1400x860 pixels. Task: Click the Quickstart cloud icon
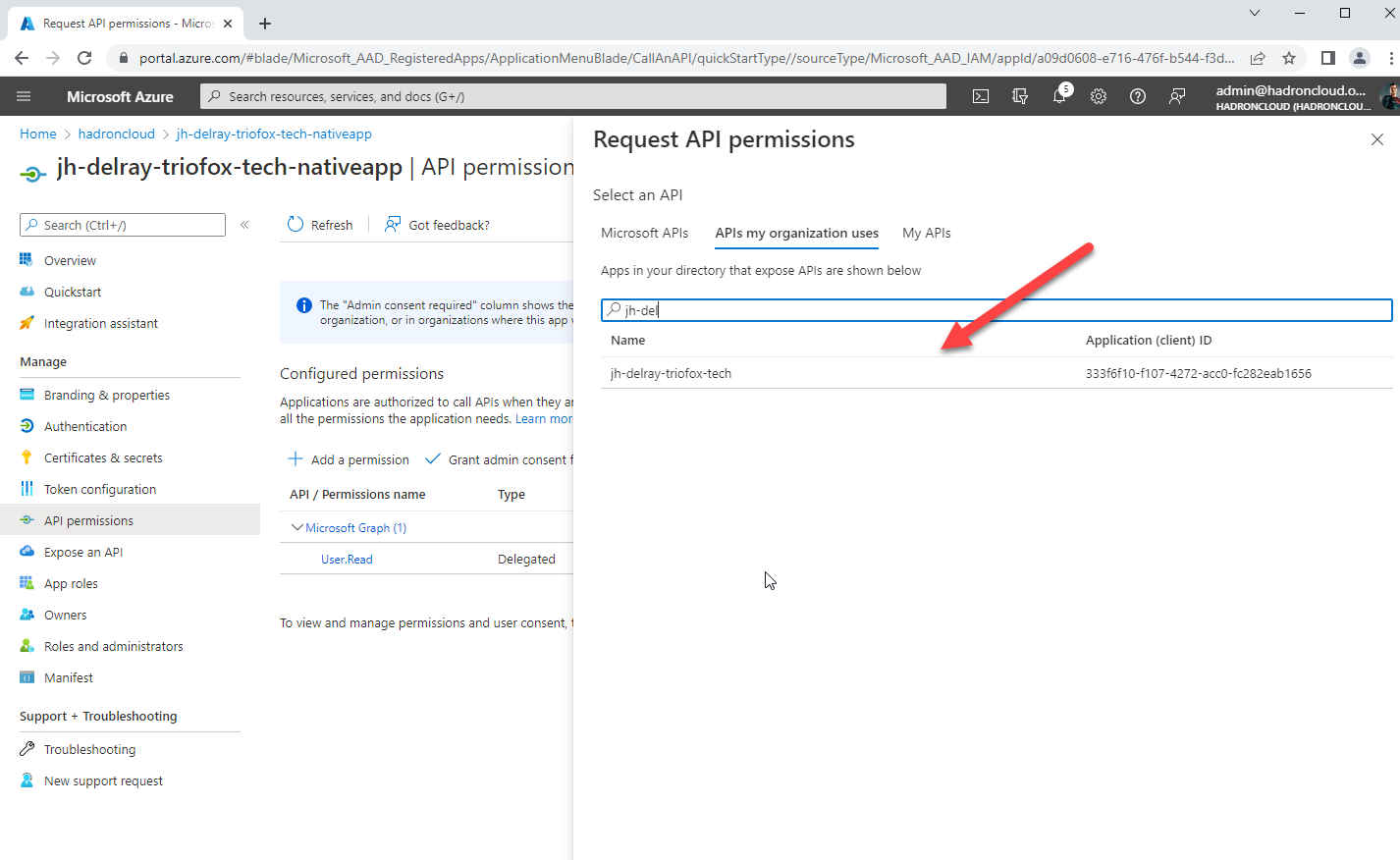coord(27,292)
